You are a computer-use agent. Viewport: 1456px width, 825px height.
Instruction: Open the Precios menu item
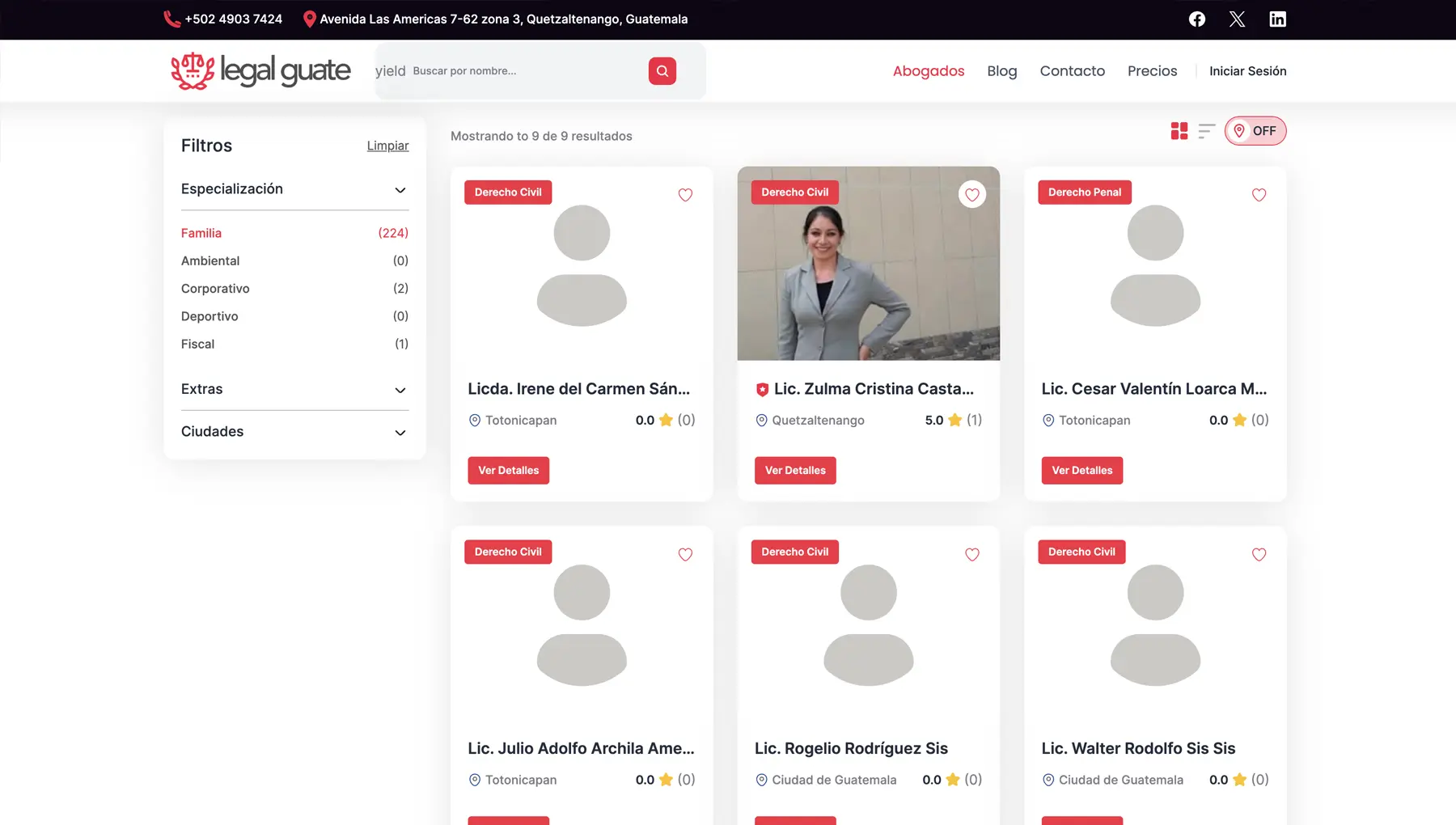click(x=1152, y=71)
